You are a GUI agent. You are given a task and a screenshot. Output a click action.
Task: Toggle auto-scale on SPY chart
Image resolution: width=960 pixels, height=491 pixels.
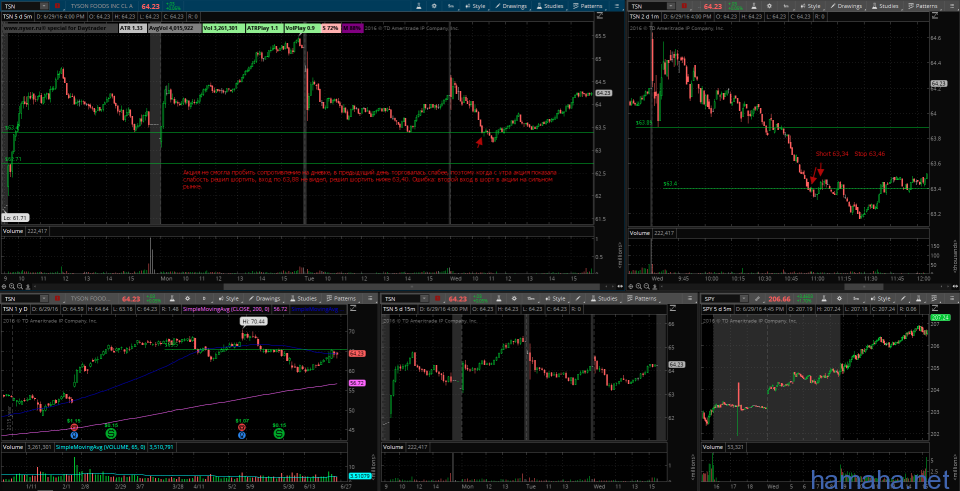click(x=934, y=308)
